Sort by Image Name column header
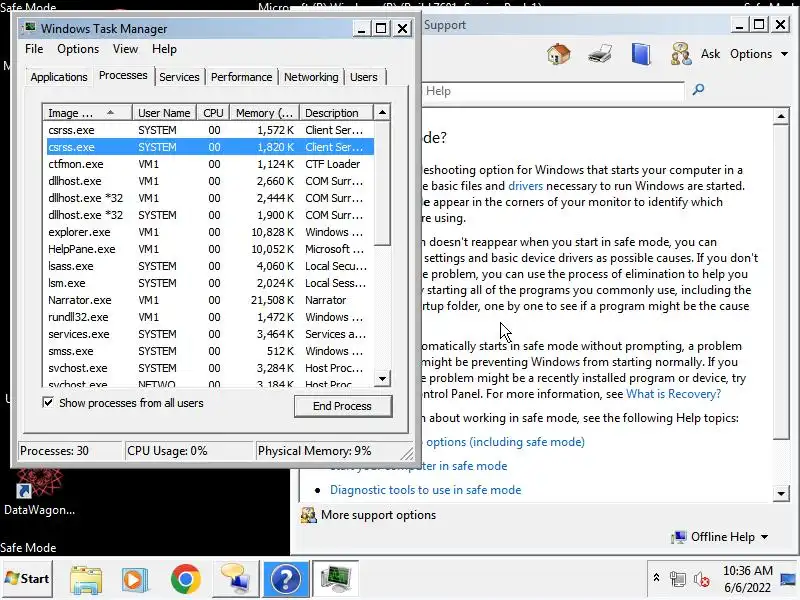The height and width of the screenshot is (600, 800). click(x=88, y=113)
